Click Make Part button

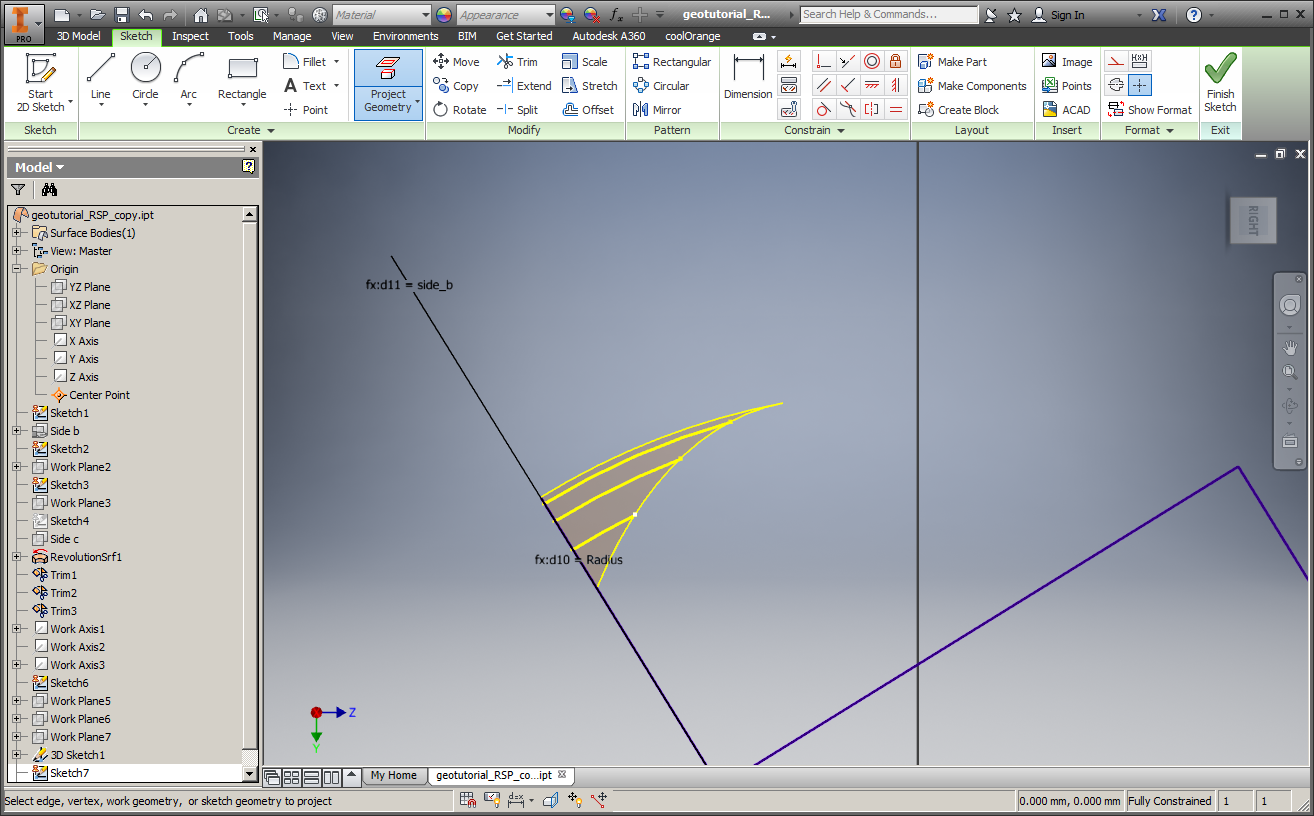tap(952, 62)
